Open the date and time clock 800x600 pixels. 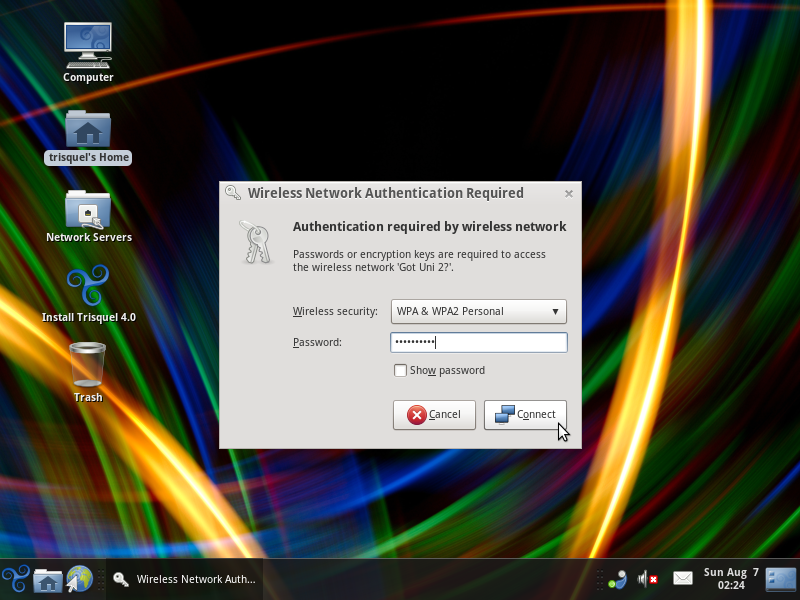[x=731, y=579]
